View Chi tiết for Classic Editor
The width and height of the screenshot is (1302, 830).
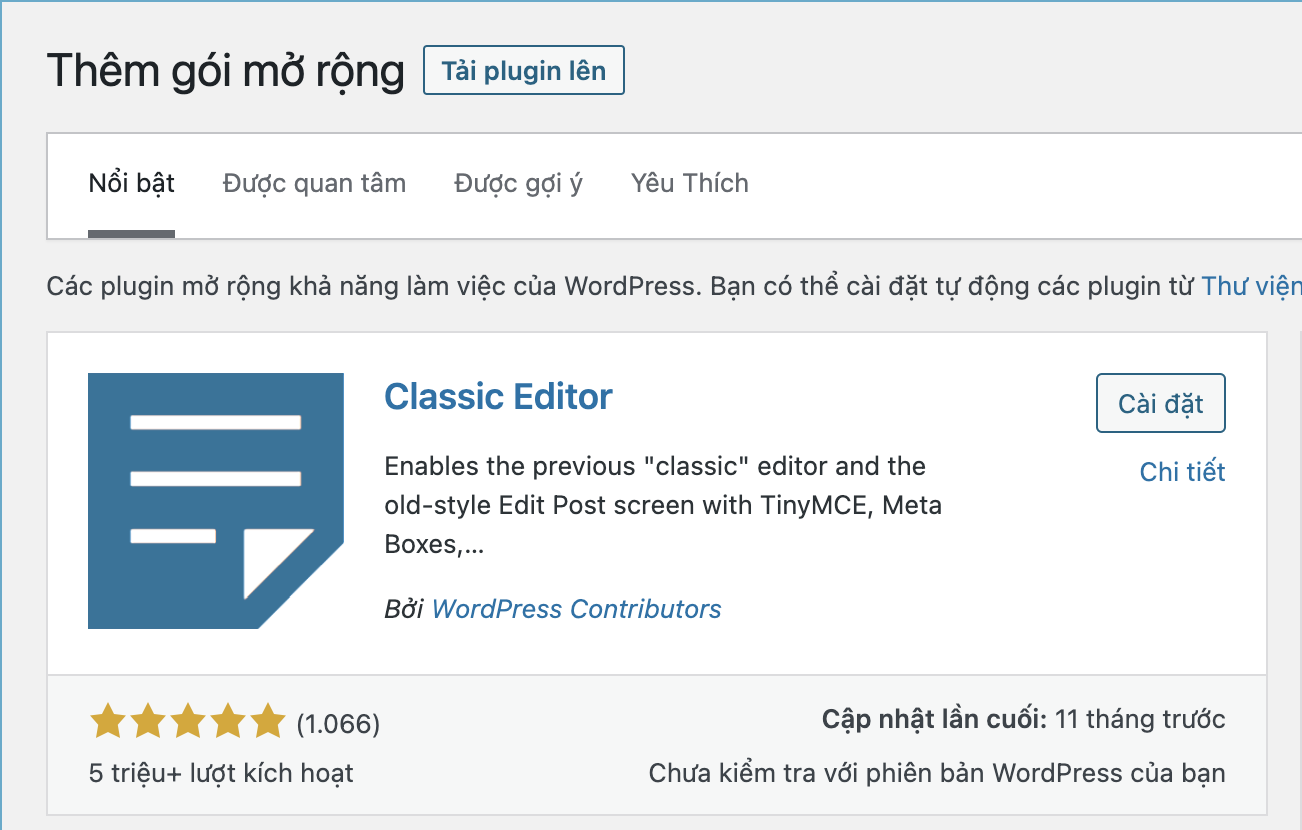1182,472
